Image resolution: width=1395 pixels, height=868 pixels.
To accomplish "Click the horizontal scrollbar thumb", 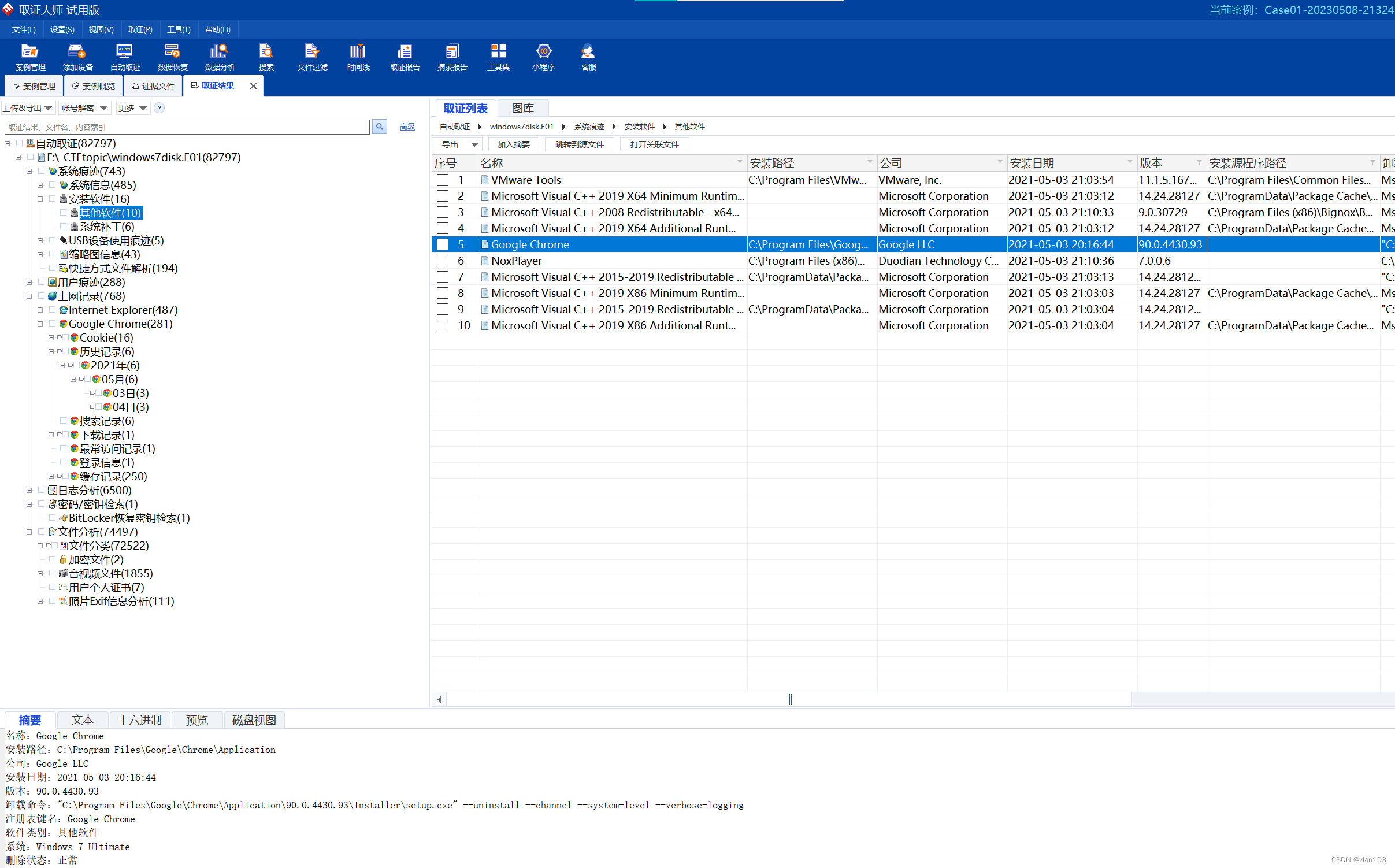I will click(x=789, y=699).
